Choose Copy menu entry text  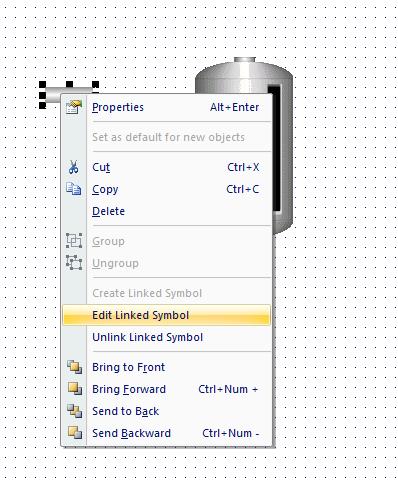[x=105, y=189]
